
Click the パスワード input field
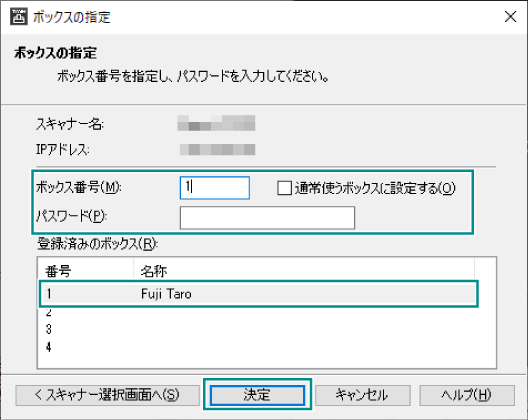pyautogui.click(x=267, y=218)
